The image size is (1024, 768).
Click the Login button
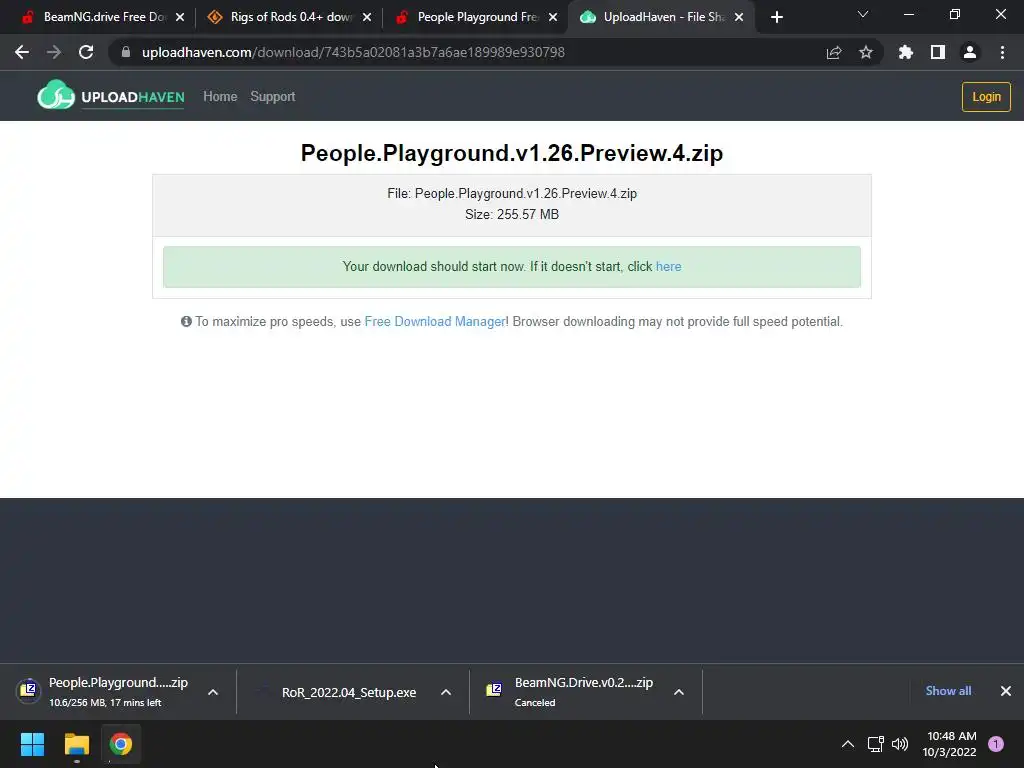(986, 97)
